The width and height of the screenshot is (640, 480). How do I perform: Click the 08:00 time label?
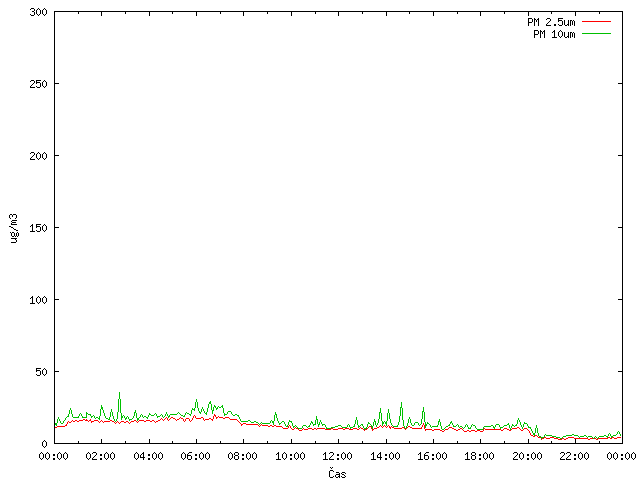point(243,456)
